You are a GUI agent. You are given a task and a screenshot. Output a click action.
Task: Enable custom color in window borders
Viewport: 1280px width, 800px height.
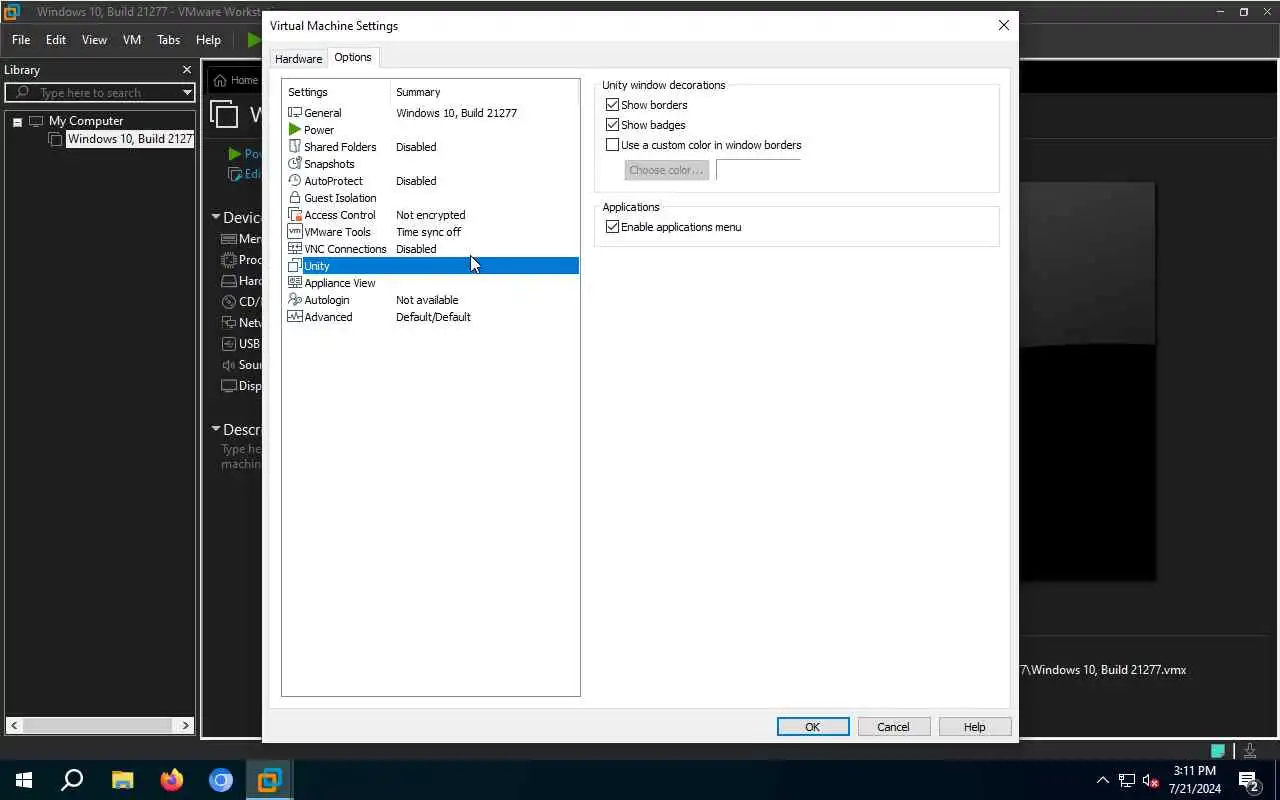[x=613, y=145]
